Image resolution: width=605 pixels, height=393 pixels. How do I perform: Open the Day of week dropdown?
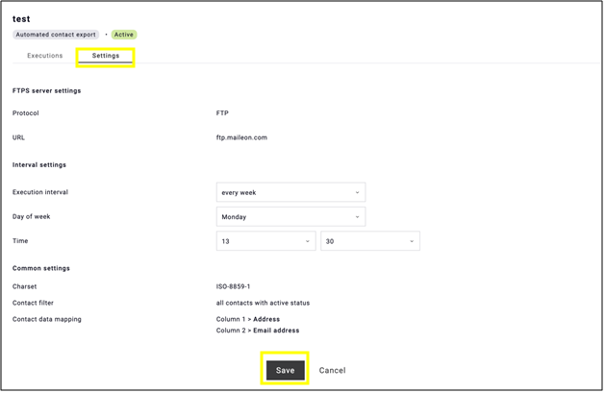(x=291, y=217)
